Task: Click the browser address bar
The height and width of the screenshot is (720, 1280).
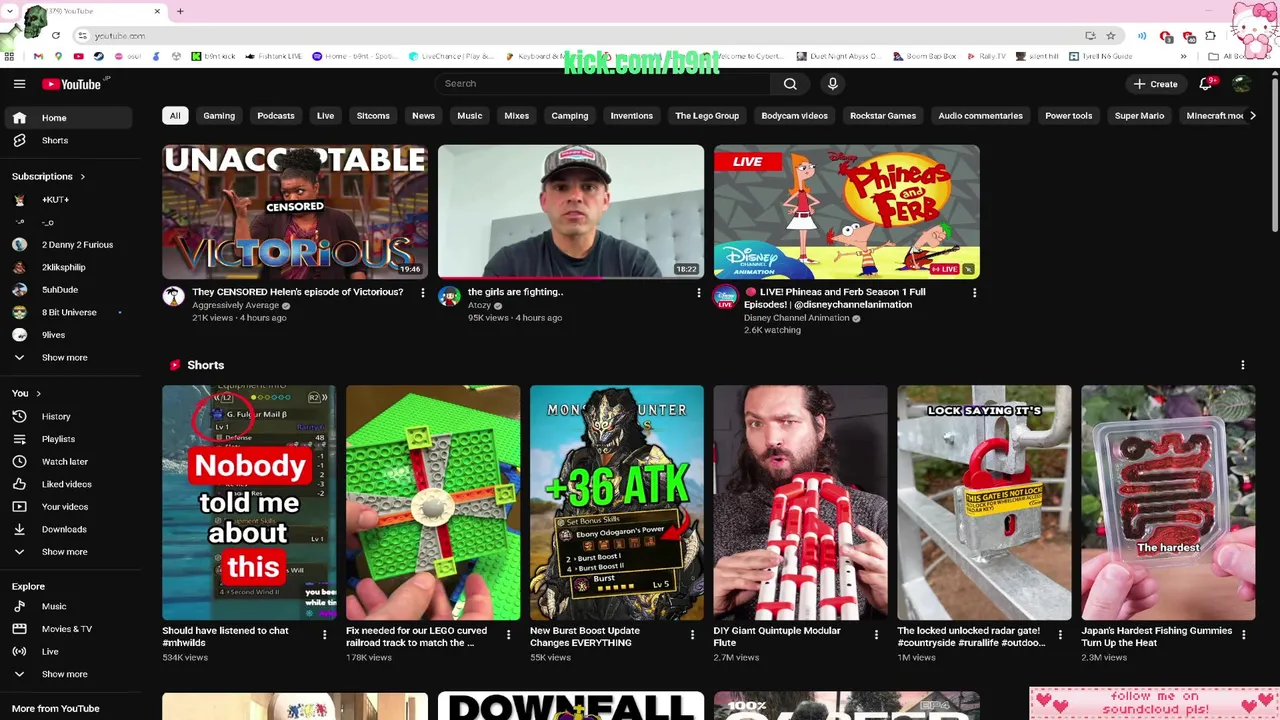Action: click(580, 36)
